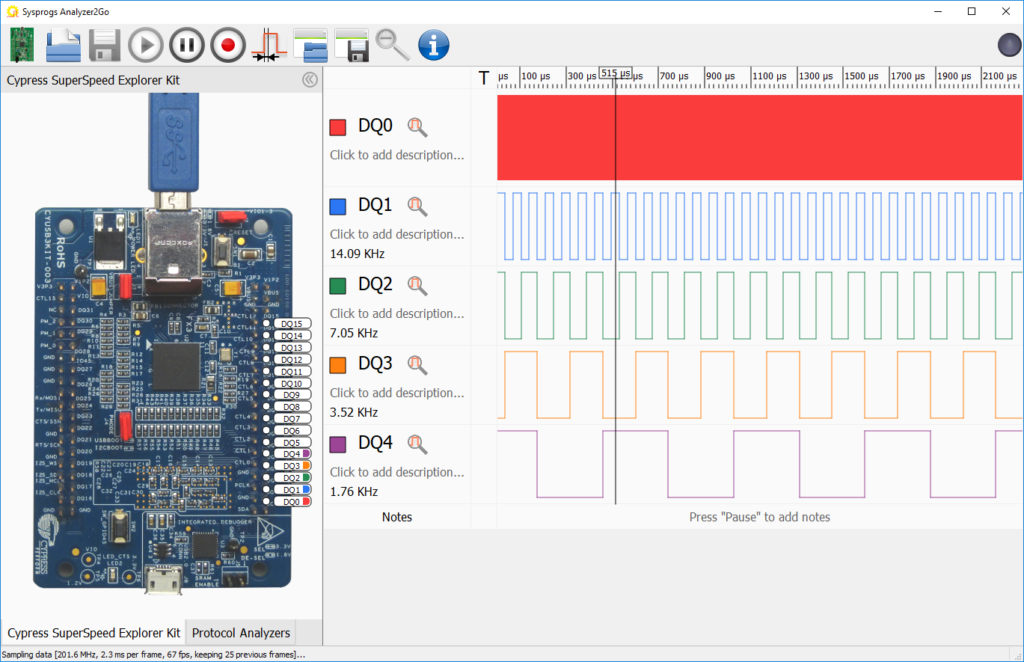Add a description for channel DQ0
This screenshot has height=662, width=1024.
(397, 155)
